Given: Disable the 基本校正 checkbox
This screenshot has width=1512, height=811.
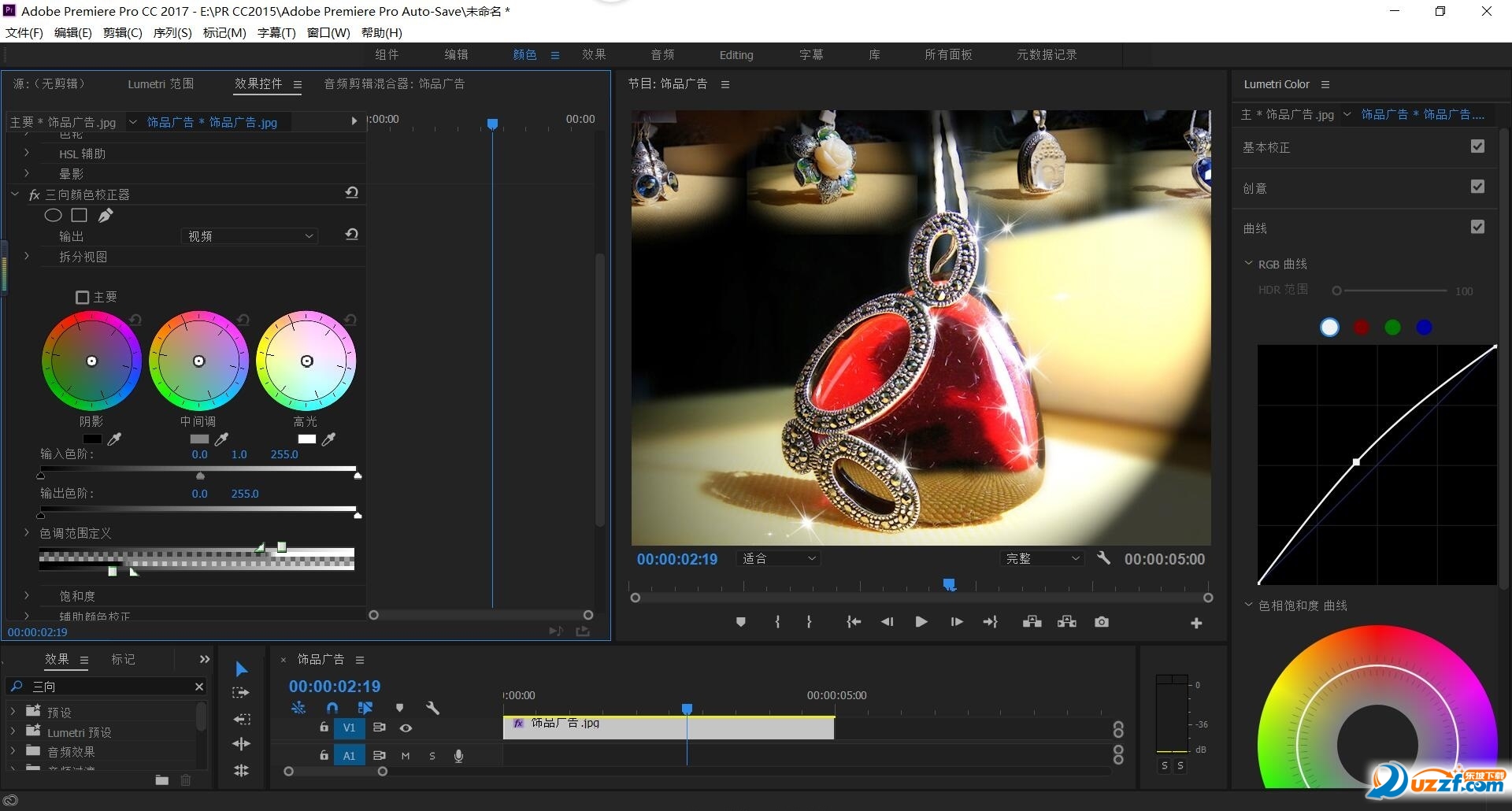Looking at the screenshot, I should [1477, 146].
